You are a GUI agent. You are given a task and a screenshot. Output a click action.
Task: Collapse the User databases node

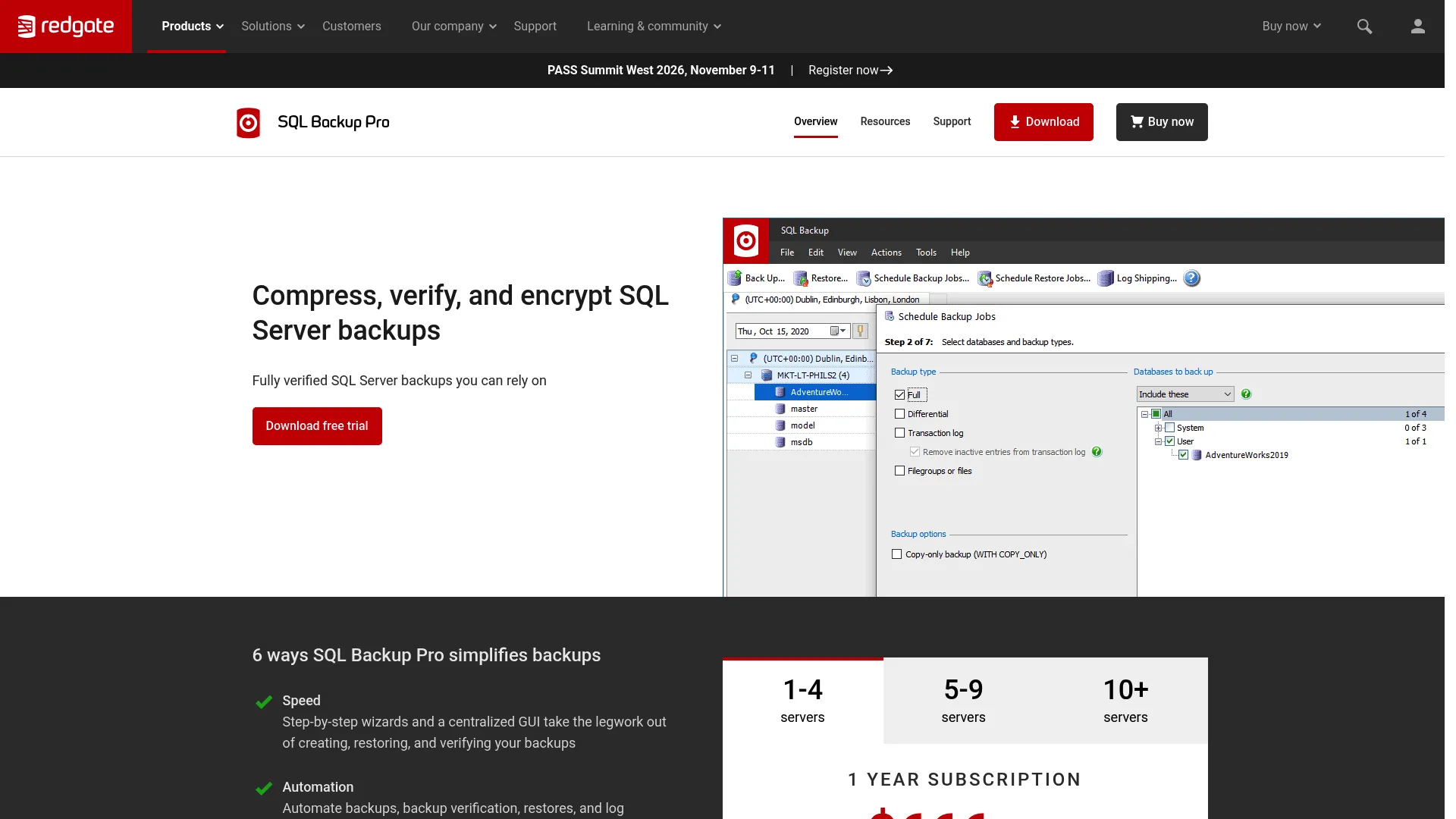tap(1158, 441)
